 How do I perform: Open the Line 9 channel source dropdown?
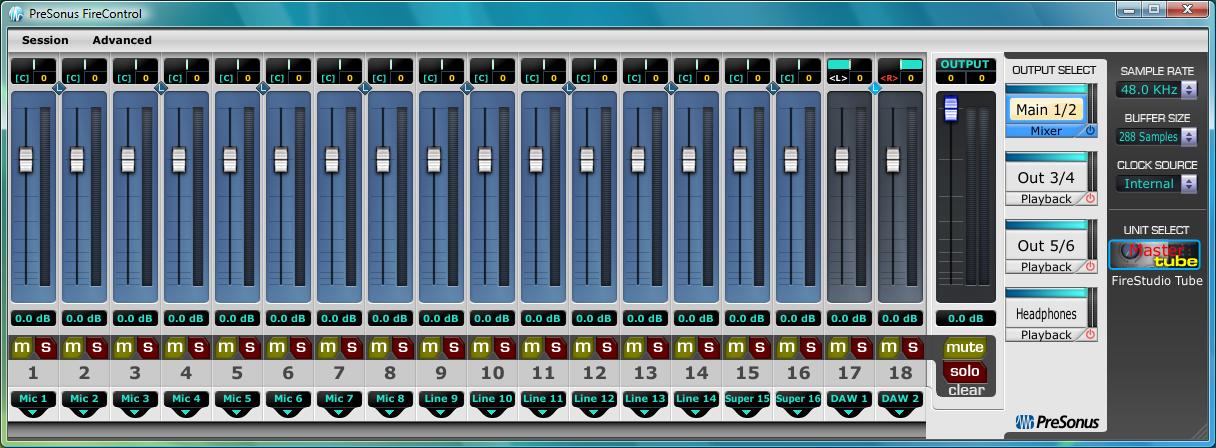point(441,403)
